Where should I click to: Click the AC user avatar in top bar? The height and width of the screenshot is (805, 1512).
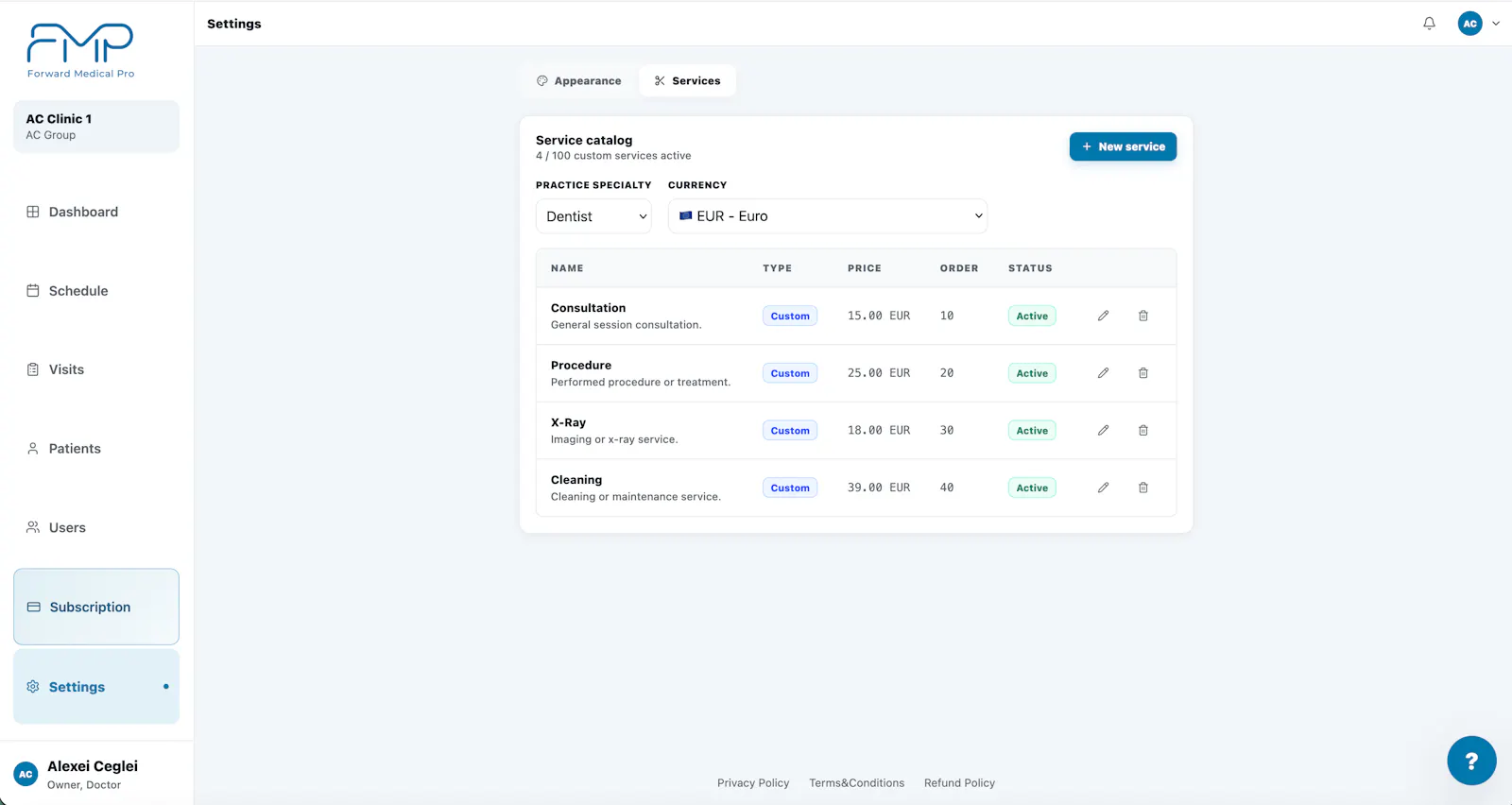(x=1469, y=24)
